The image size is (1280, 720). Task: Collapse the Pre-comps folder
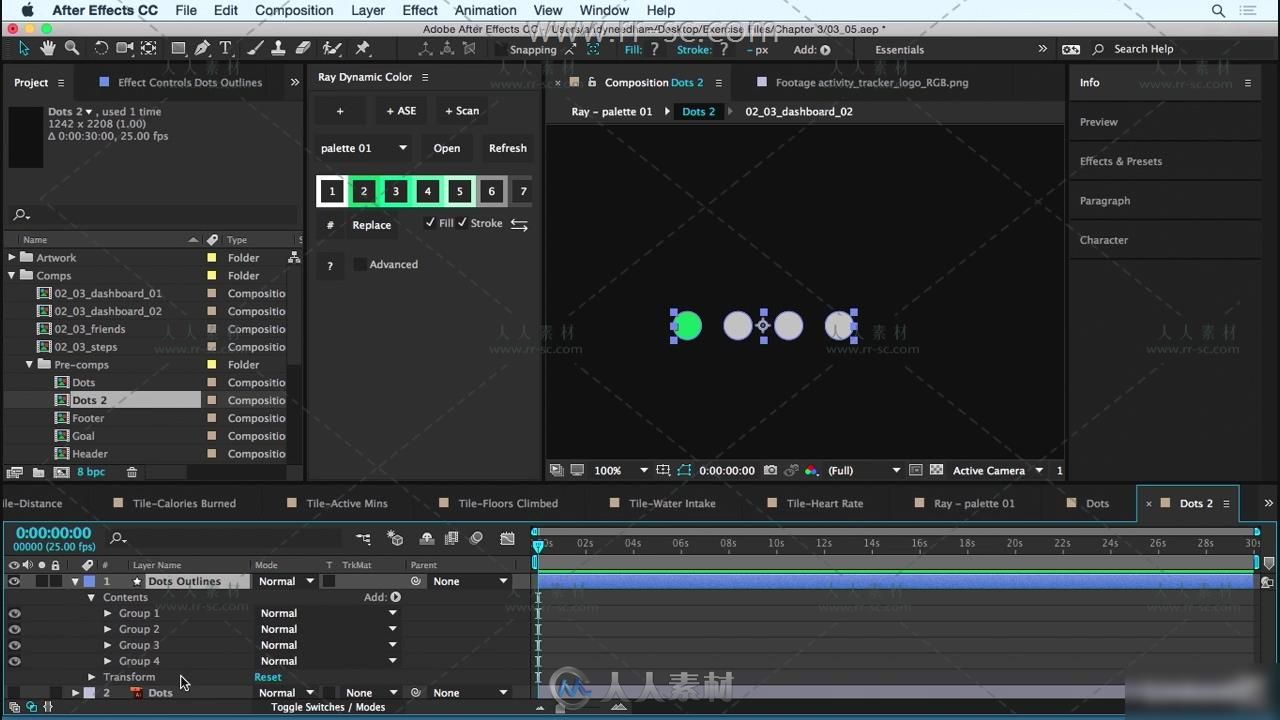29,365
